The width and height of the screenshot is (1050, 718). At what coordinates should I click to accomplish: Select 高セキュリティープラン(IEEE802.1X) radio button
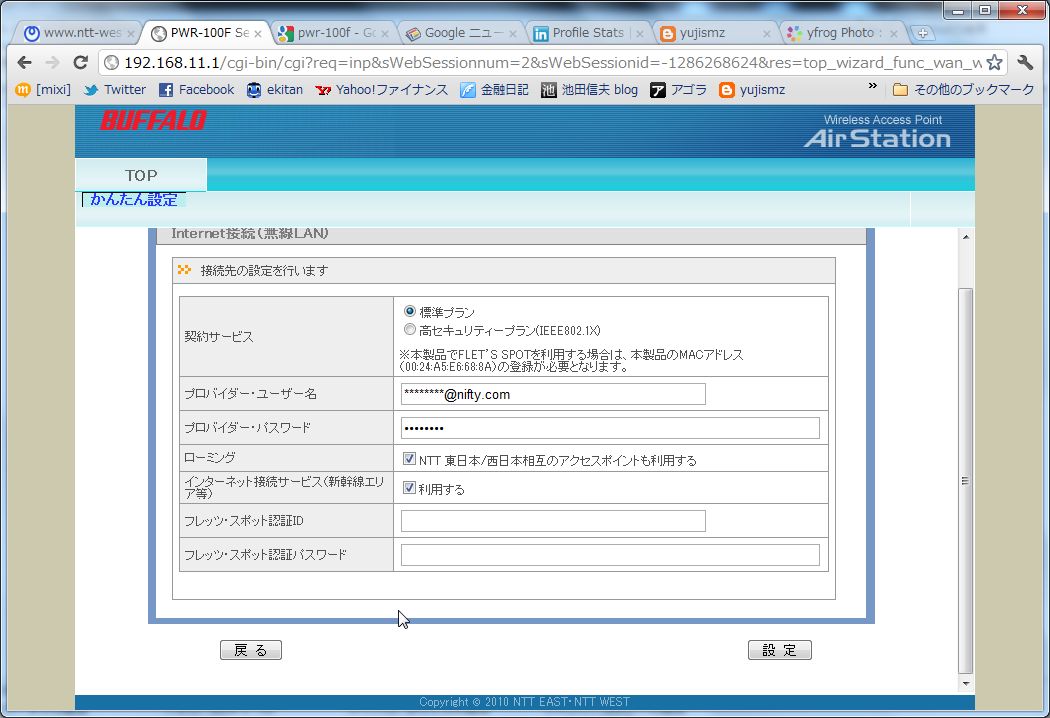pos(410,330)
